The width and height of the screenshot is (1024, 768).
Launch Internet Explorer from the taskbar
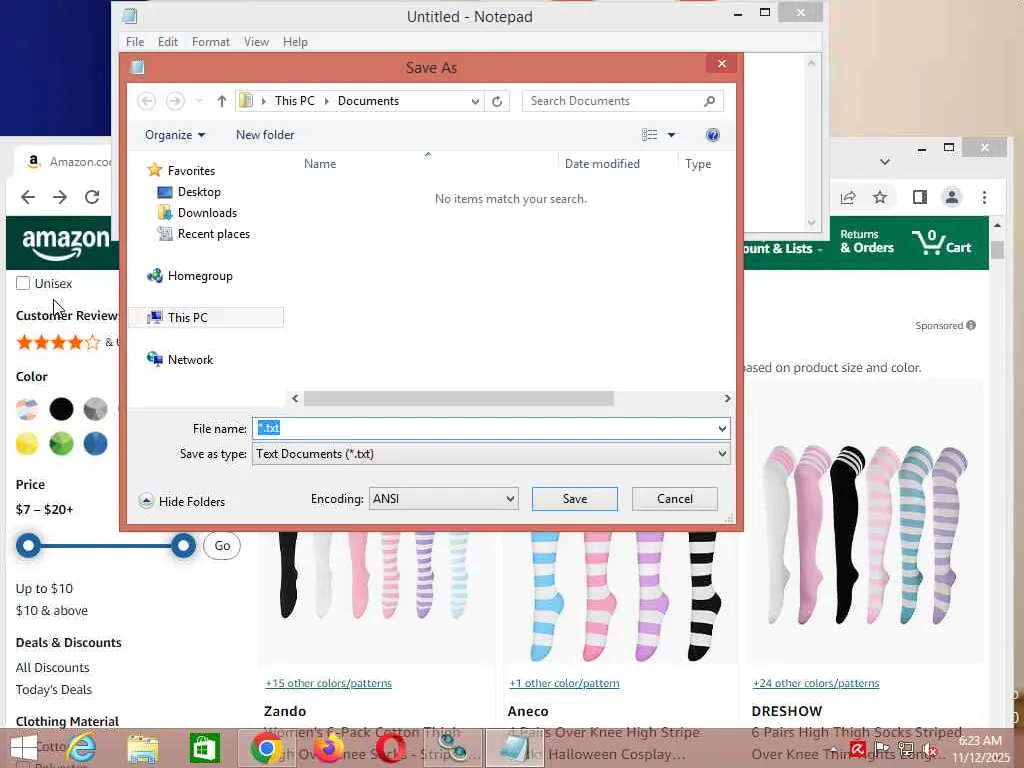pos(82,748)
